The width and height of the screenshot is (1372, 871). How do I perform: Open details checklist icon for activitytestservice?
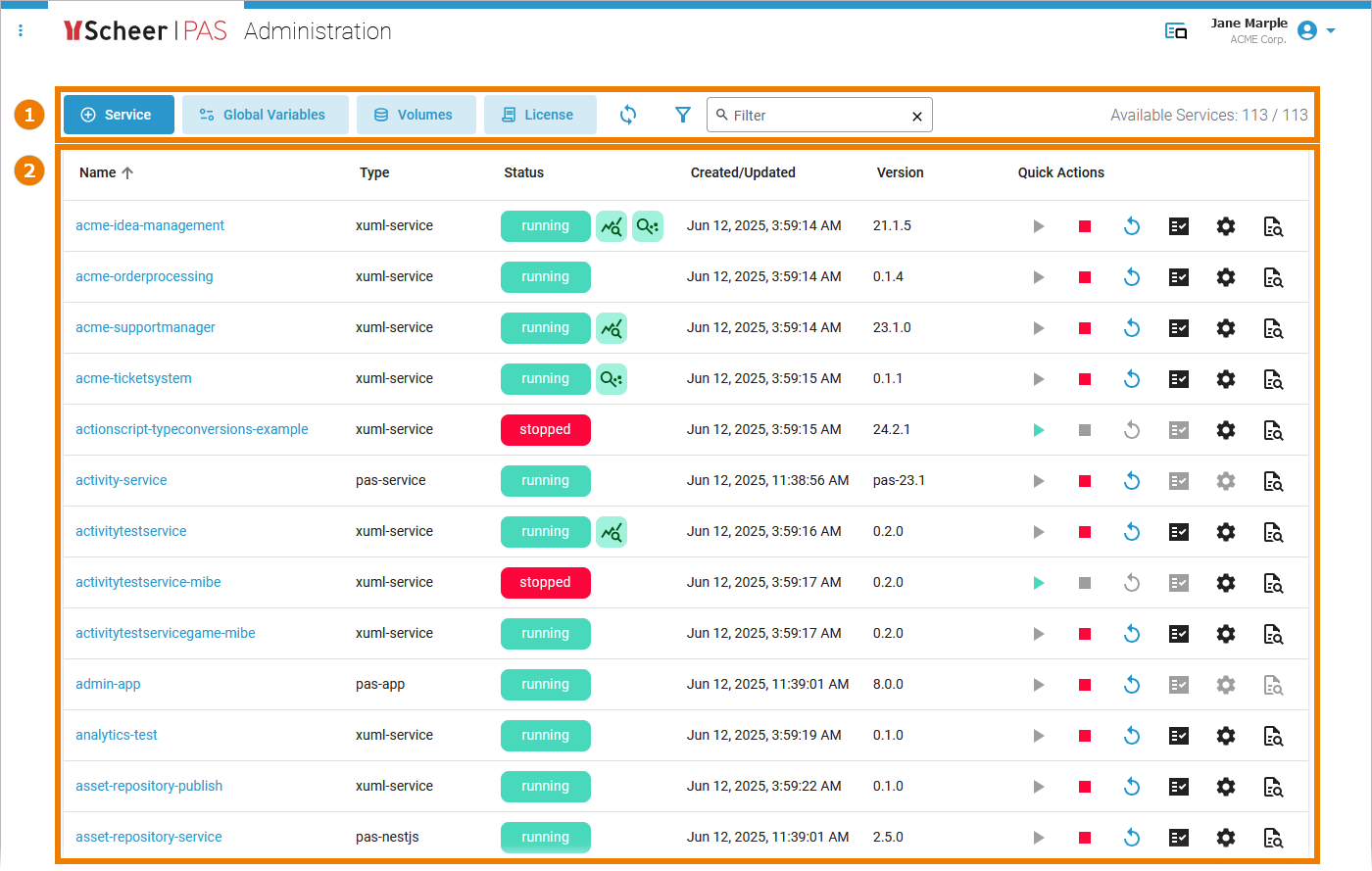[1179, 532]
